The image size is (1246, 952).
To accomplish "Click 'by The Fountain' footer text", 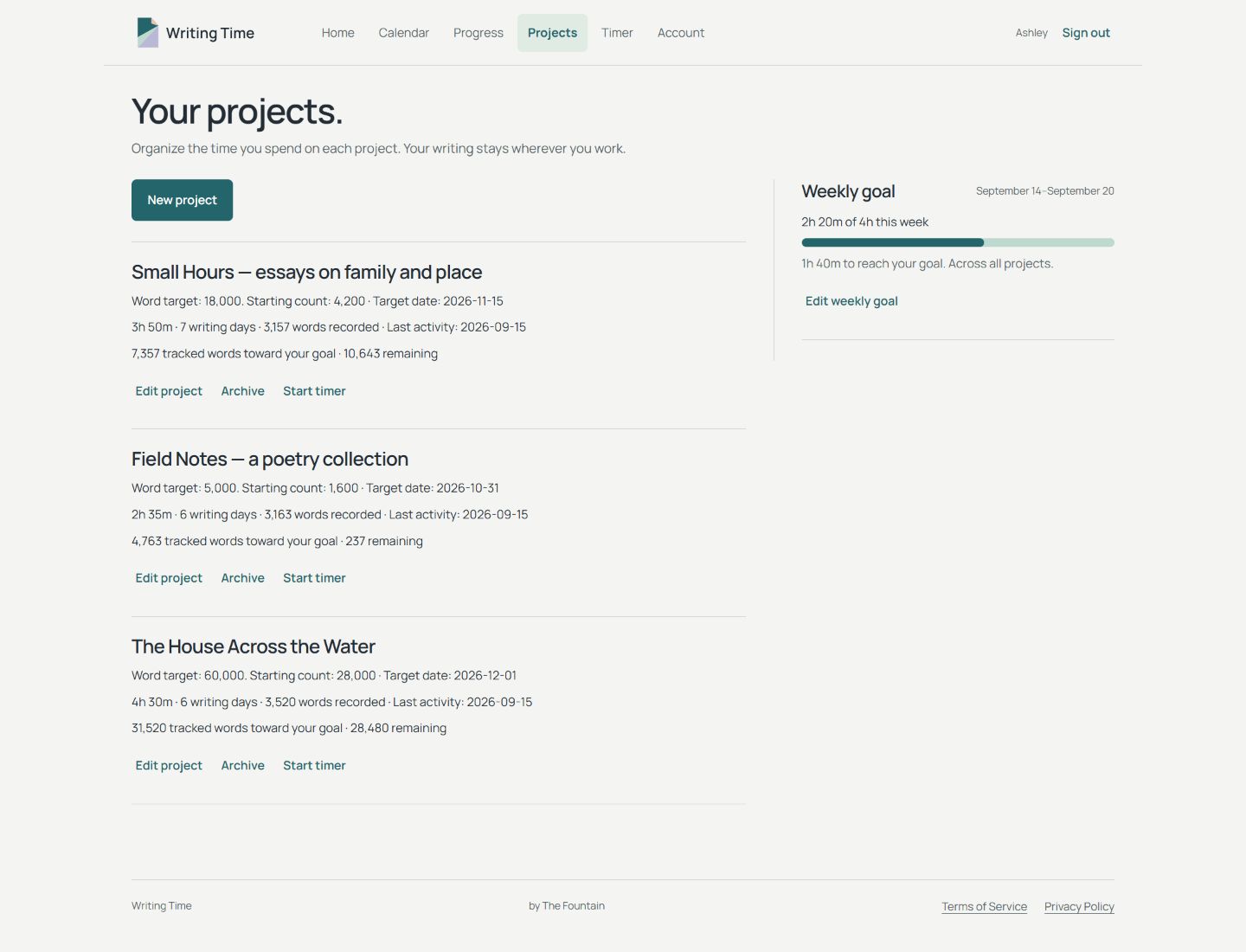I will pos(567,906).
